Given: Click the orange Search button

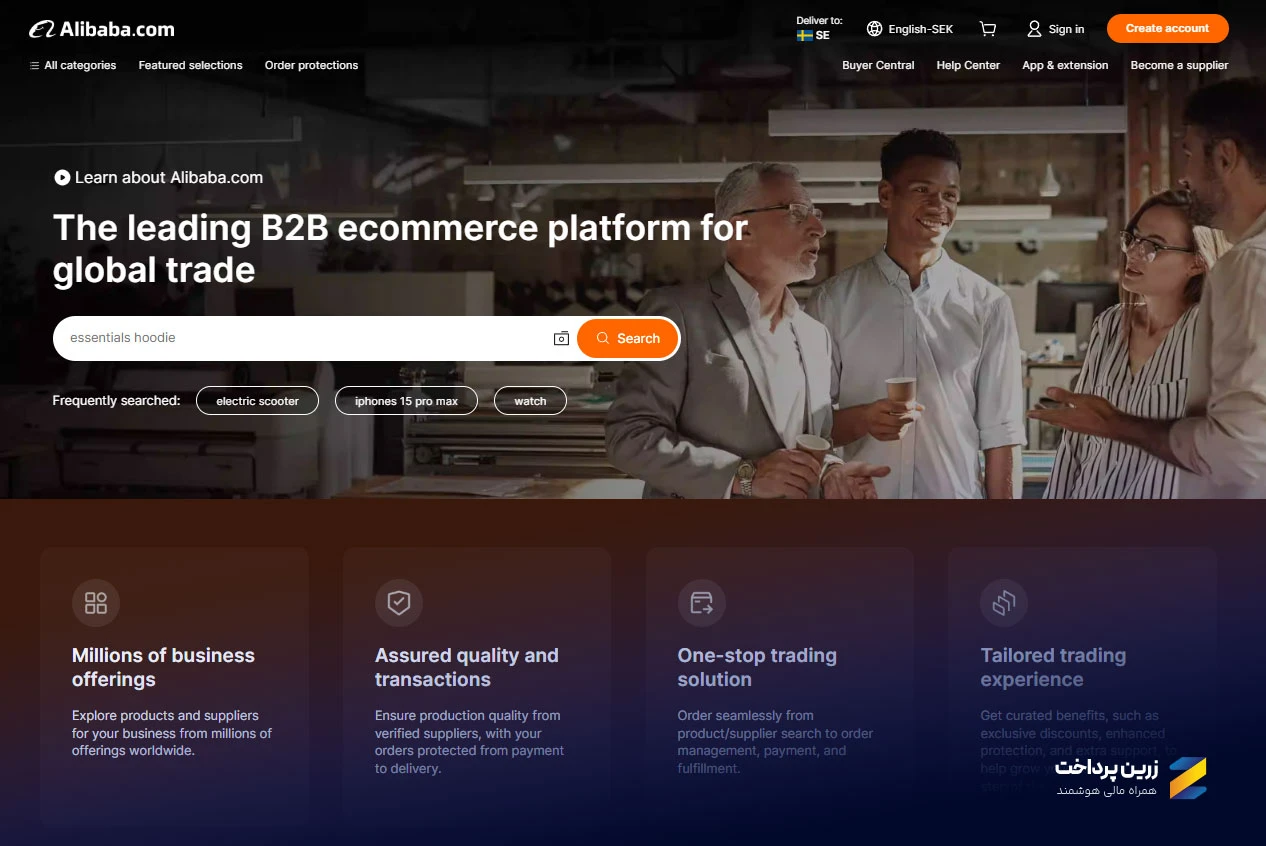Looking at the screenshot, I should (x=628, y=338).
